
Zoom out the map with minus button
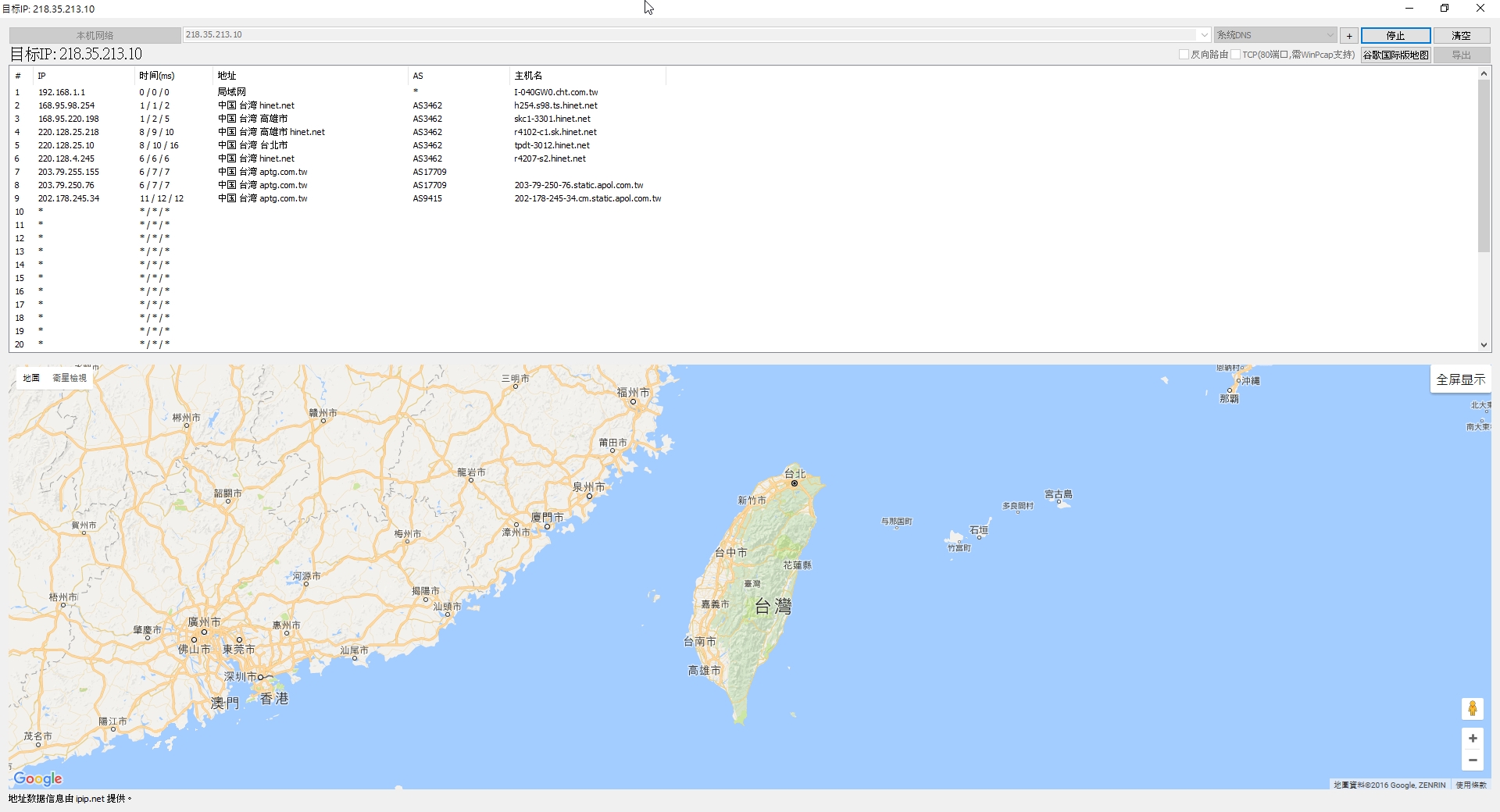click(1472, 760)
